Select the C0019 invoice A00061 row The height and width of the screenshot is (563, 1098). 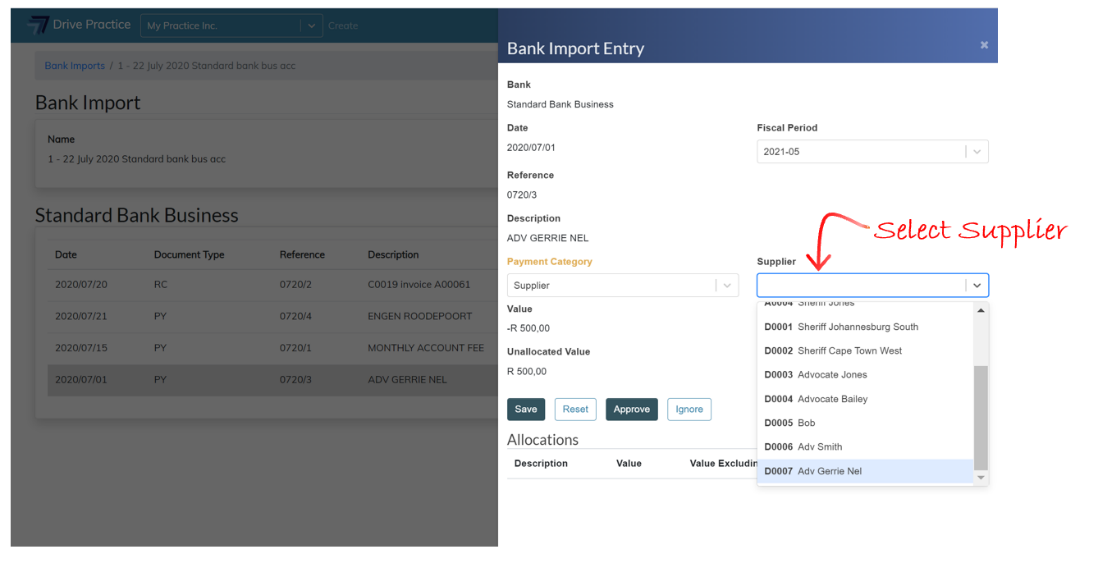[x=272, y=285]
